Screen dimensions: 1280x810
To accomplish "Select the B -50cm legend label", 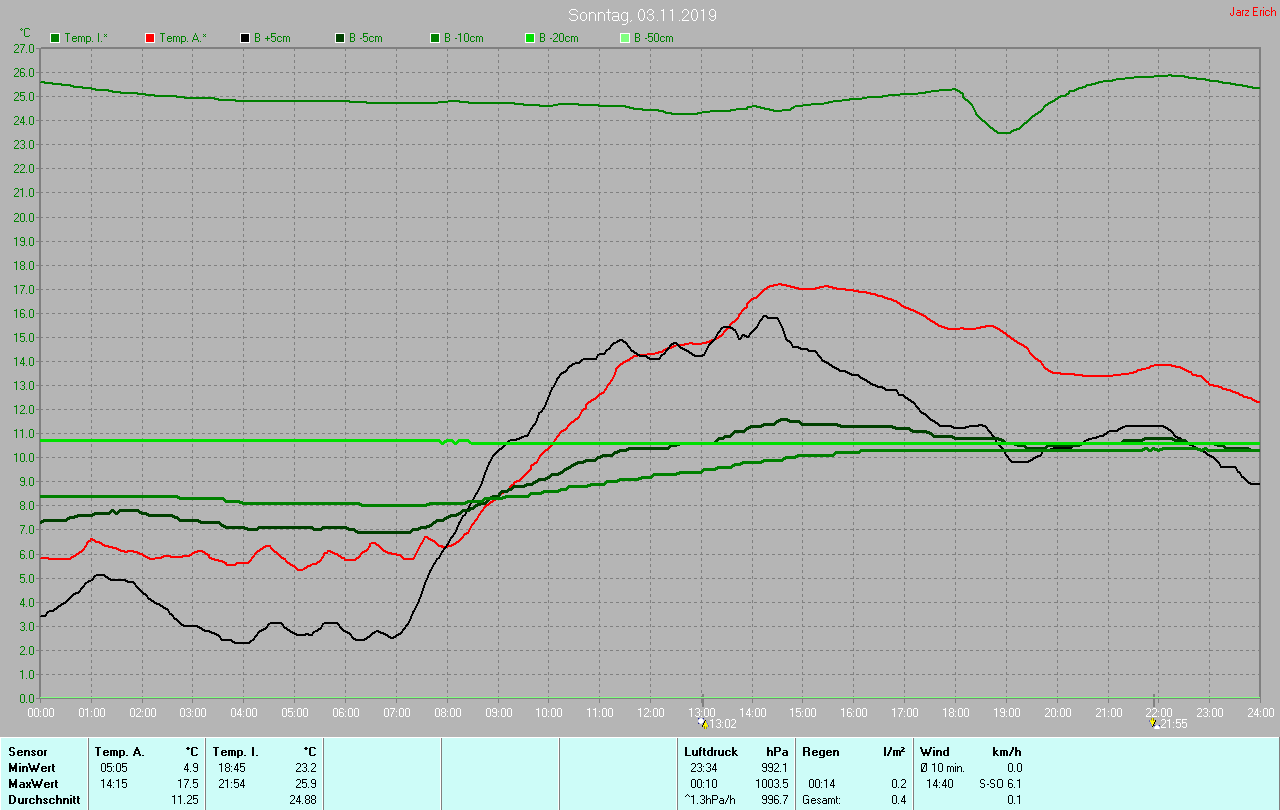I will pyautogui.click(x=653, y=38).
